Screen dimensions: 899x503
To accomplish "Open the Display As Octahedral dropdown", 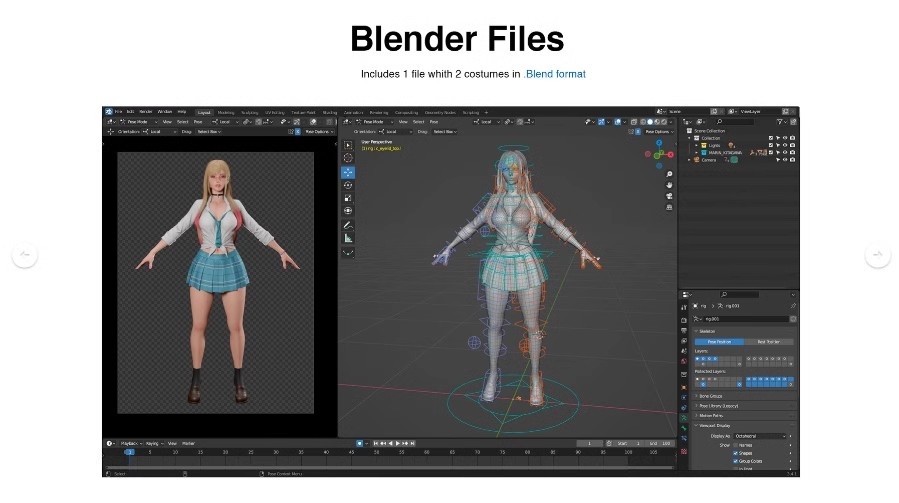I will click(759, 436).
